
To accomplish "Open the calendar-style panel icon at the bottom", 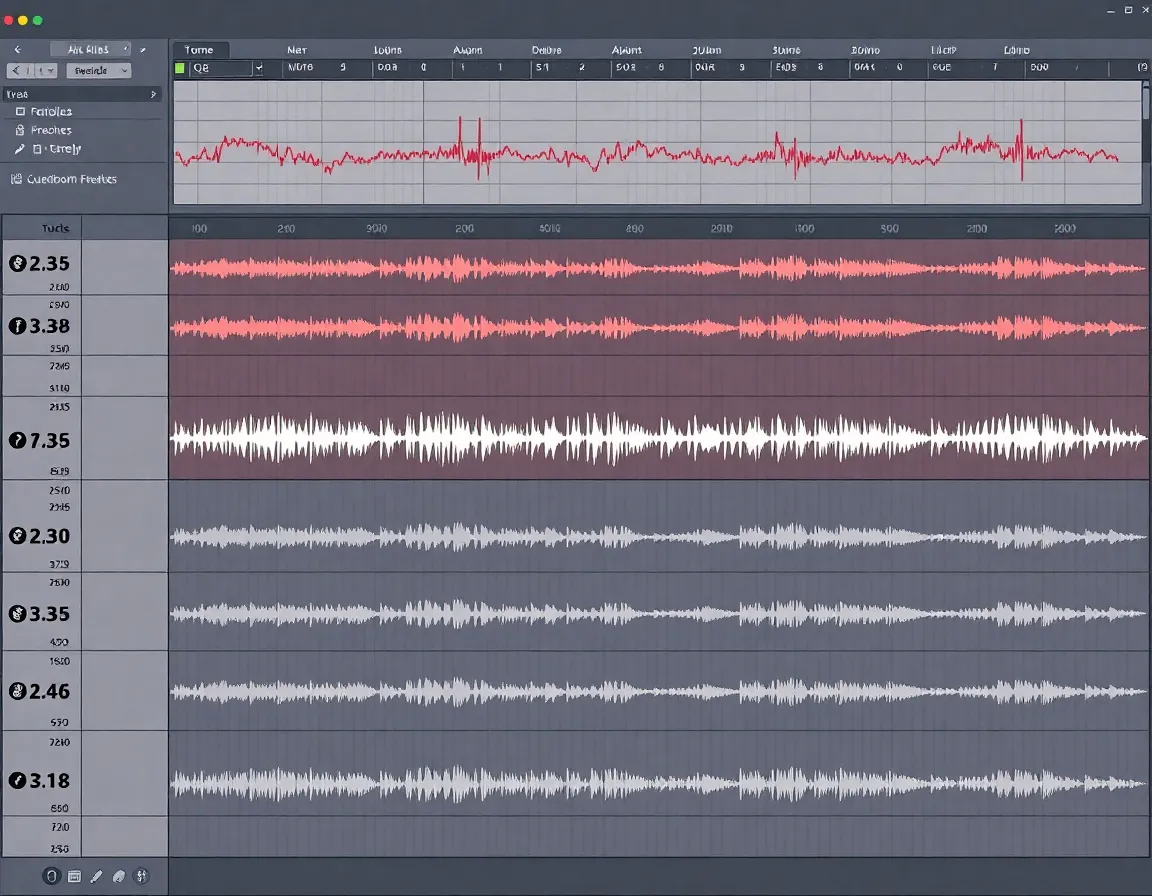I will coord(74,877).
